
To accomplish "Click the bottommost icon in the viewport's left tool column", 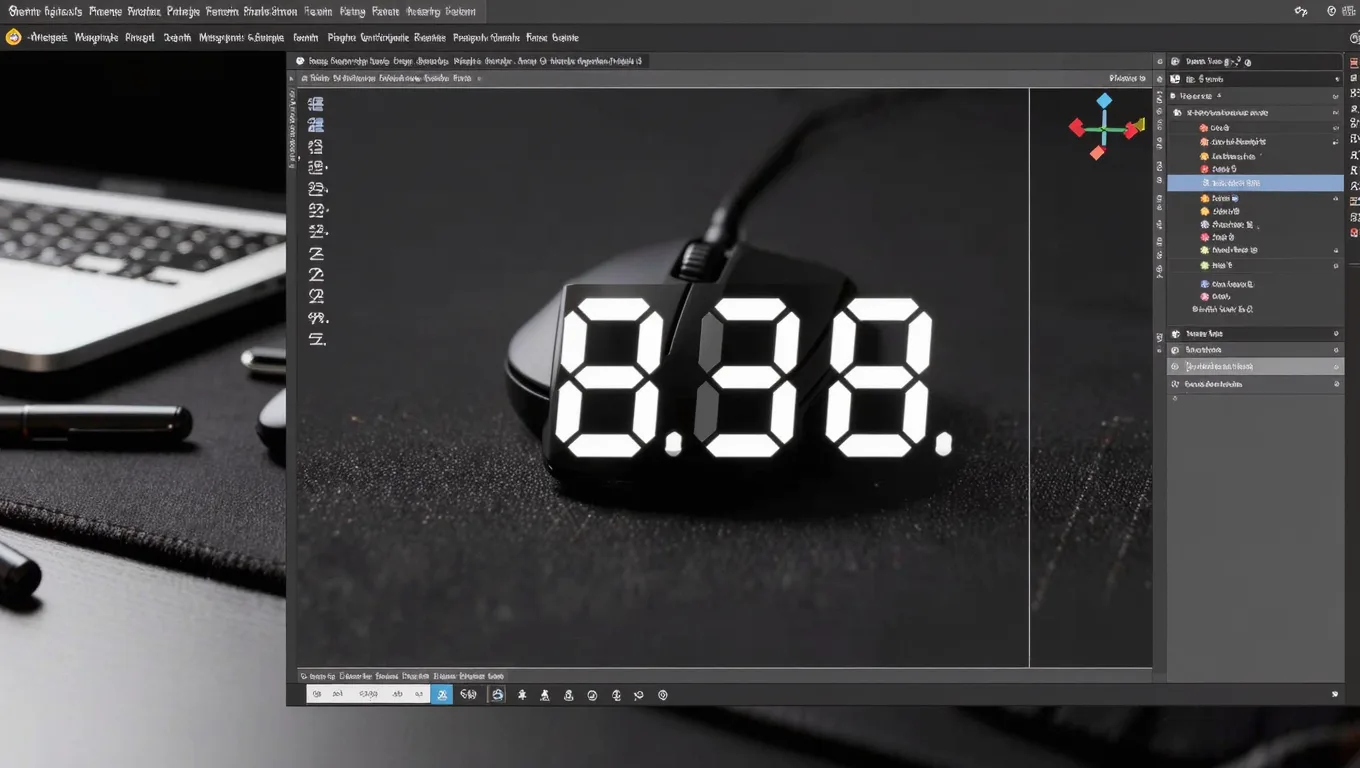I will (x=317, y=340).
